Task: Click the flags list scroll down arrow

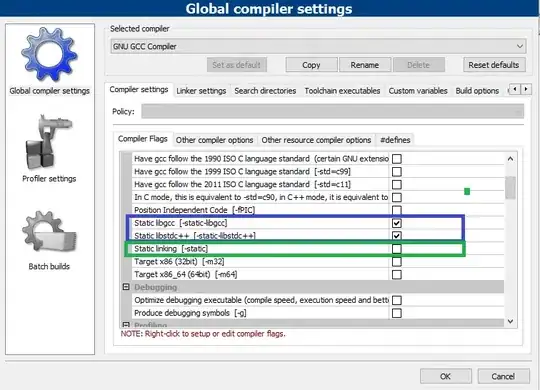Action: coord(510,321)
